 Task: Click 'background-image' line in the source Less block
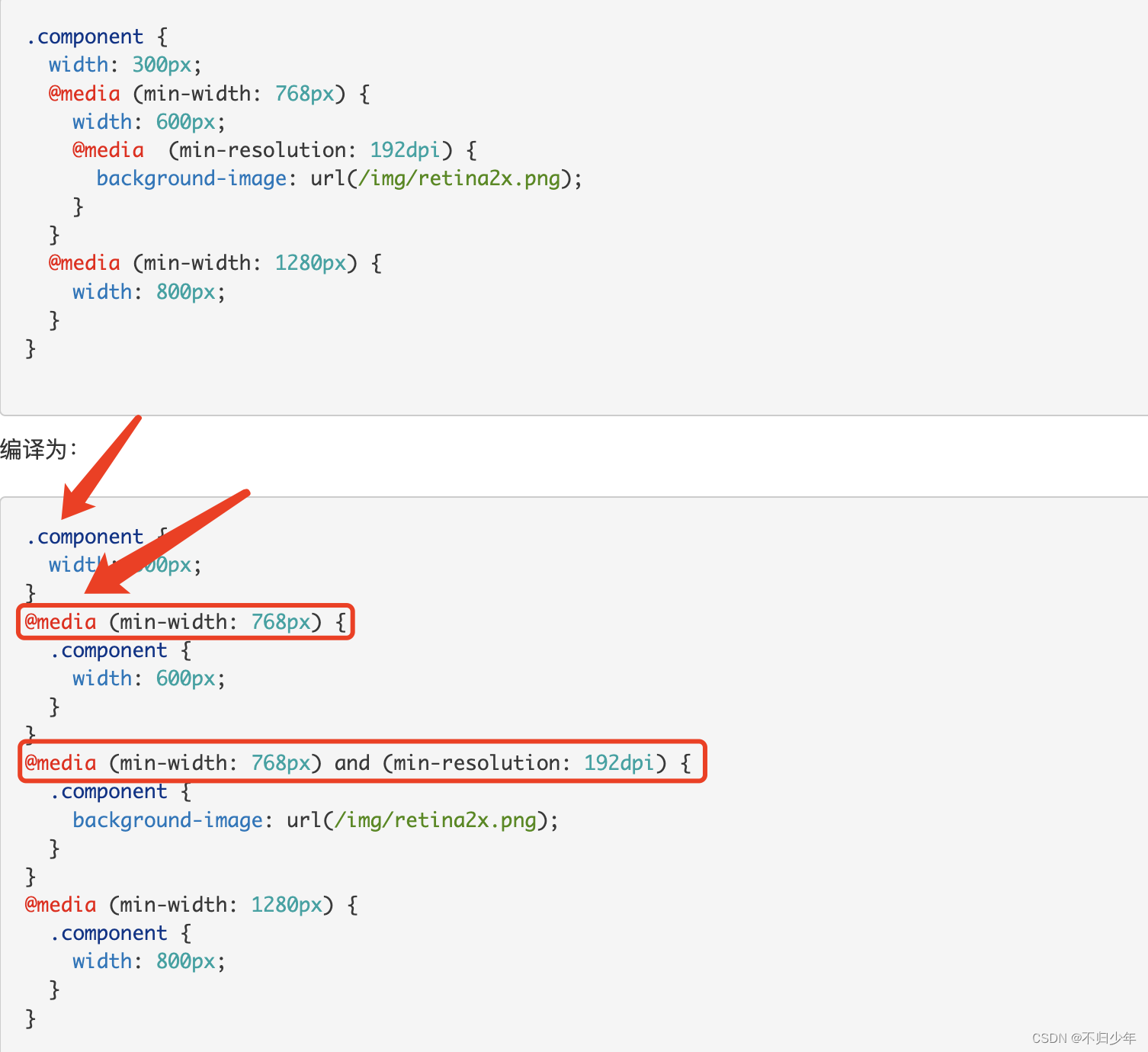pos(339,178)
